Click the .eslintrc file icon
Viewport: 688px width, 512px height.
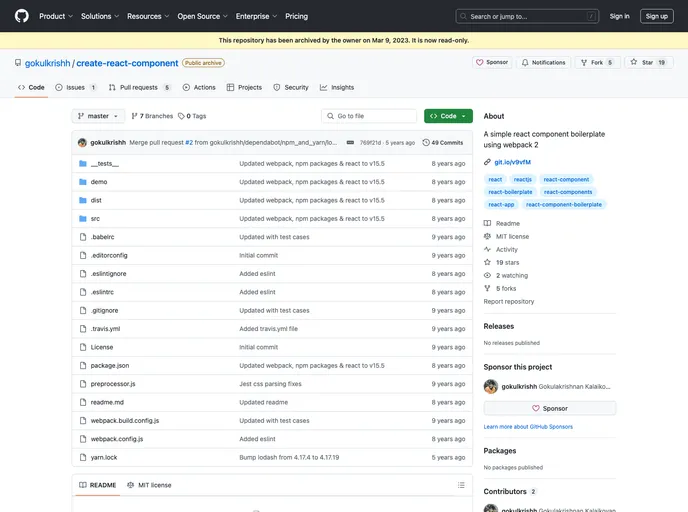(x=82, y=292)
